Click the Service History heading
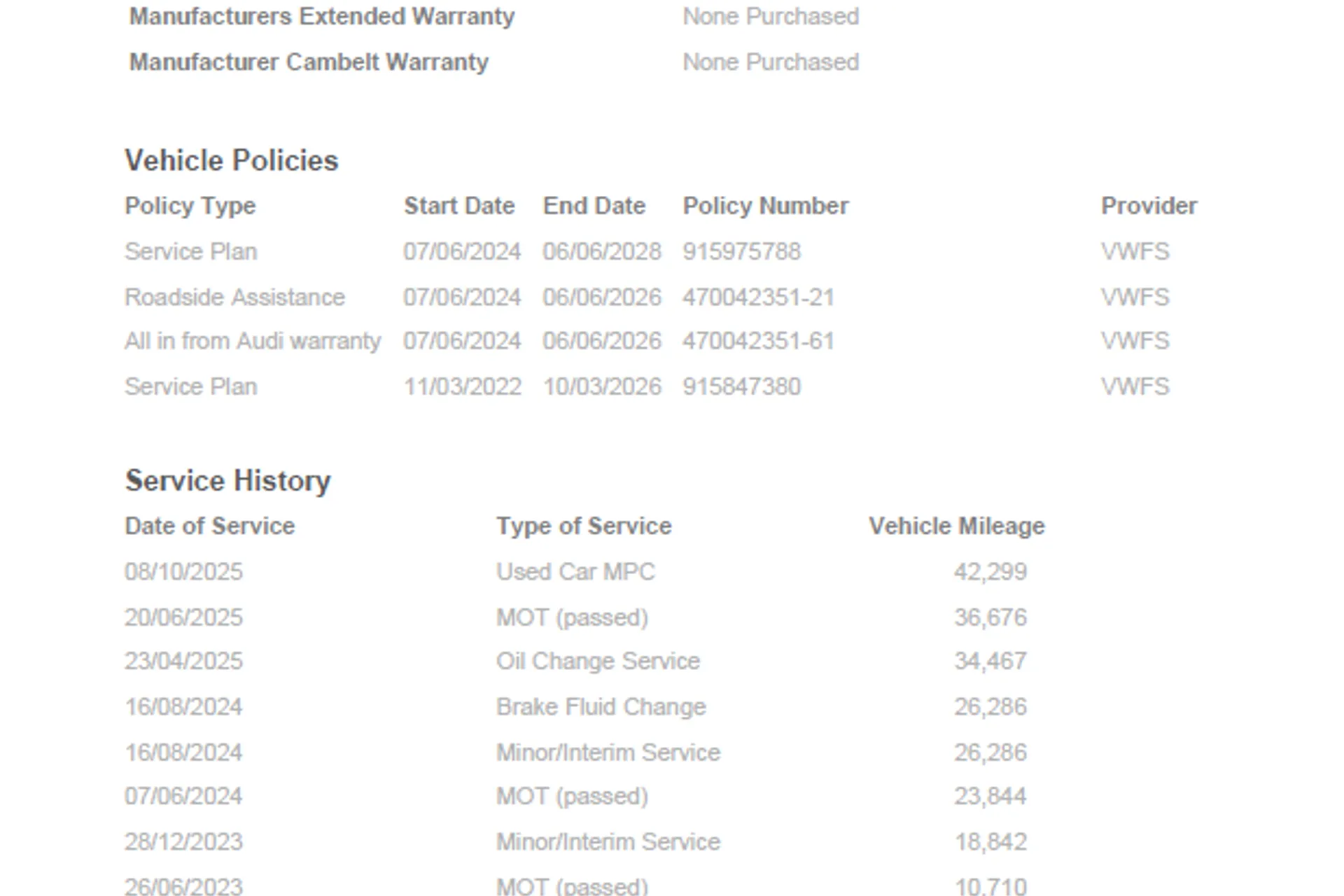 pos(227,481)
